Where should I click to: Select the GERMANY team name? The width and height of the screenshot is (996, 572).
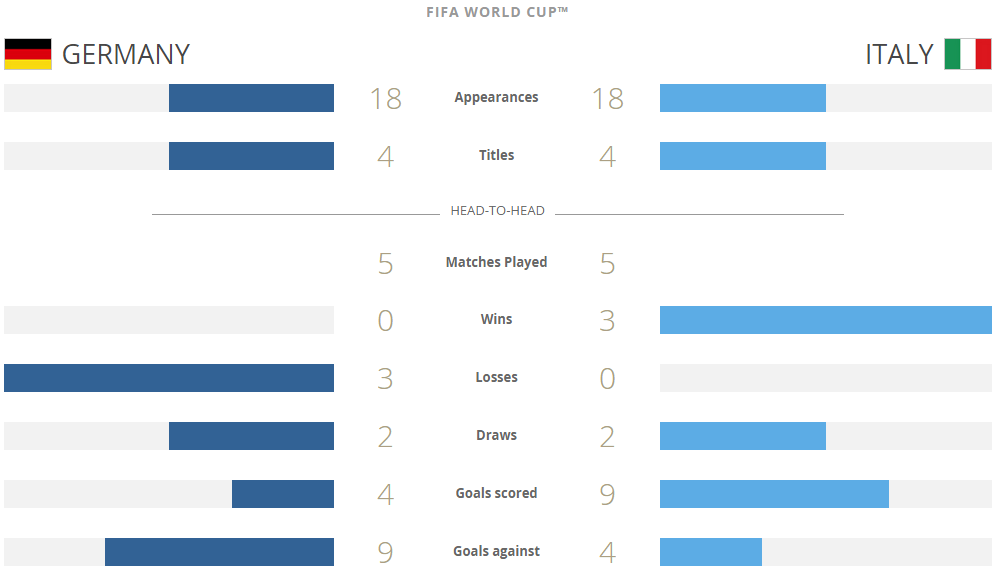pos(126,54)
